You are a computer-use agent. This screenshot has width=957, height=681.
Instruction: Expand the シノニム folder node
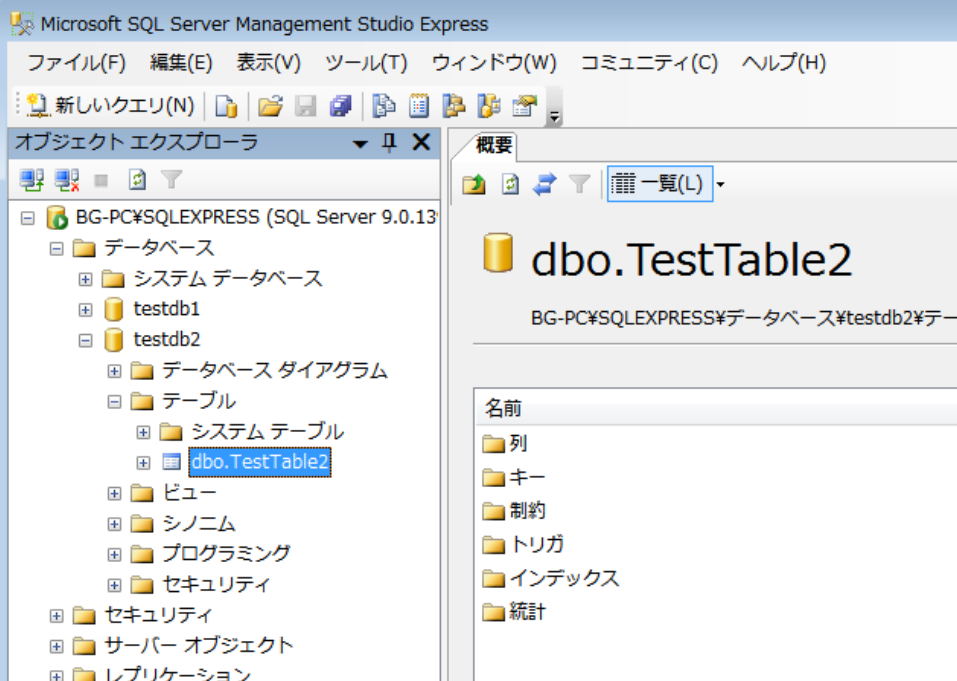click(114, 524)
